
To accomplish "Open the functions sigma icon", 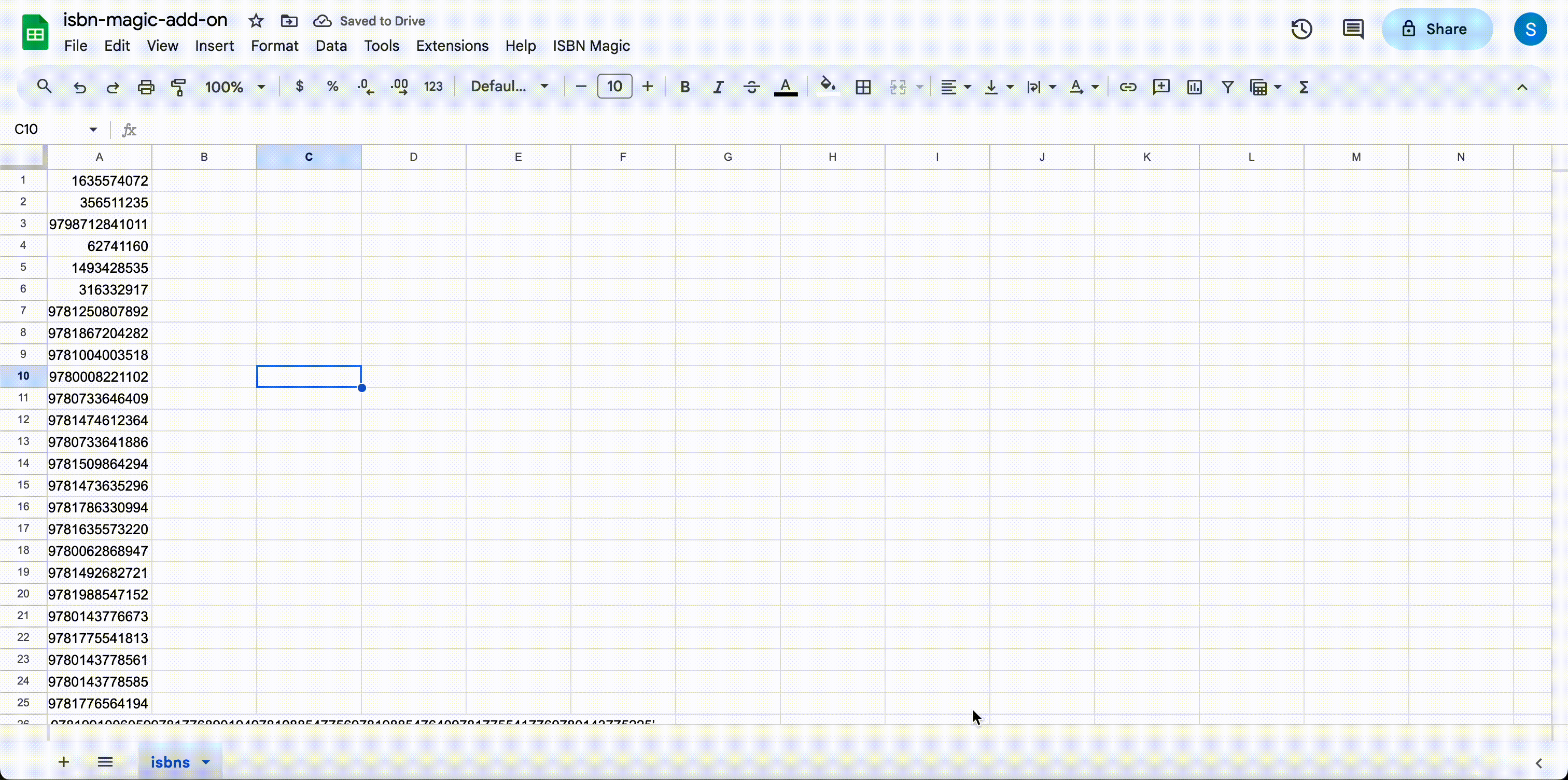I will 1304,87.
